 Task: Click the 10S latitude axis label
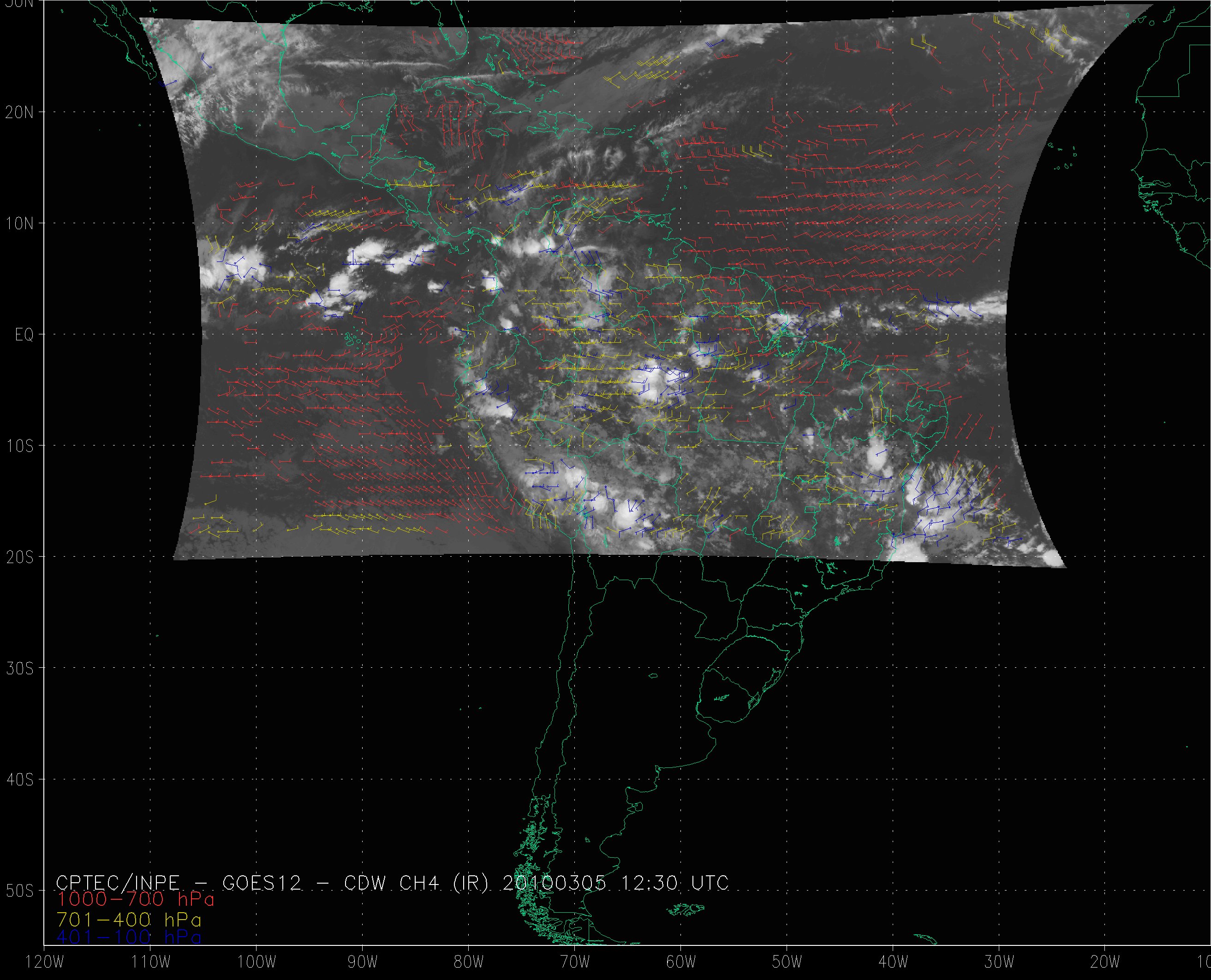click(19, 446)
